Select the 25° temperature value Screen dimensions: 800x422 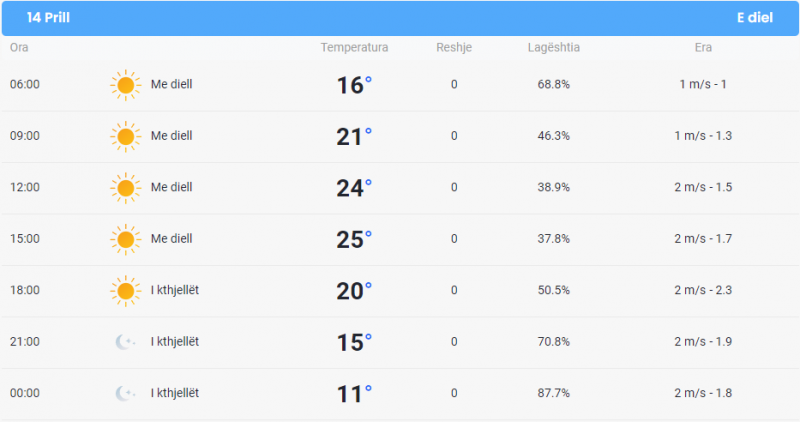tap(354, 239)
